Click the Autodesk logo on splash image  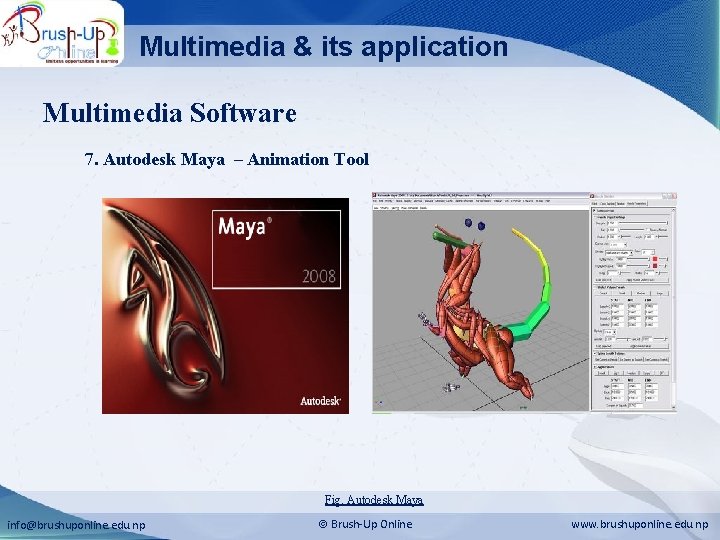point(320,401)
